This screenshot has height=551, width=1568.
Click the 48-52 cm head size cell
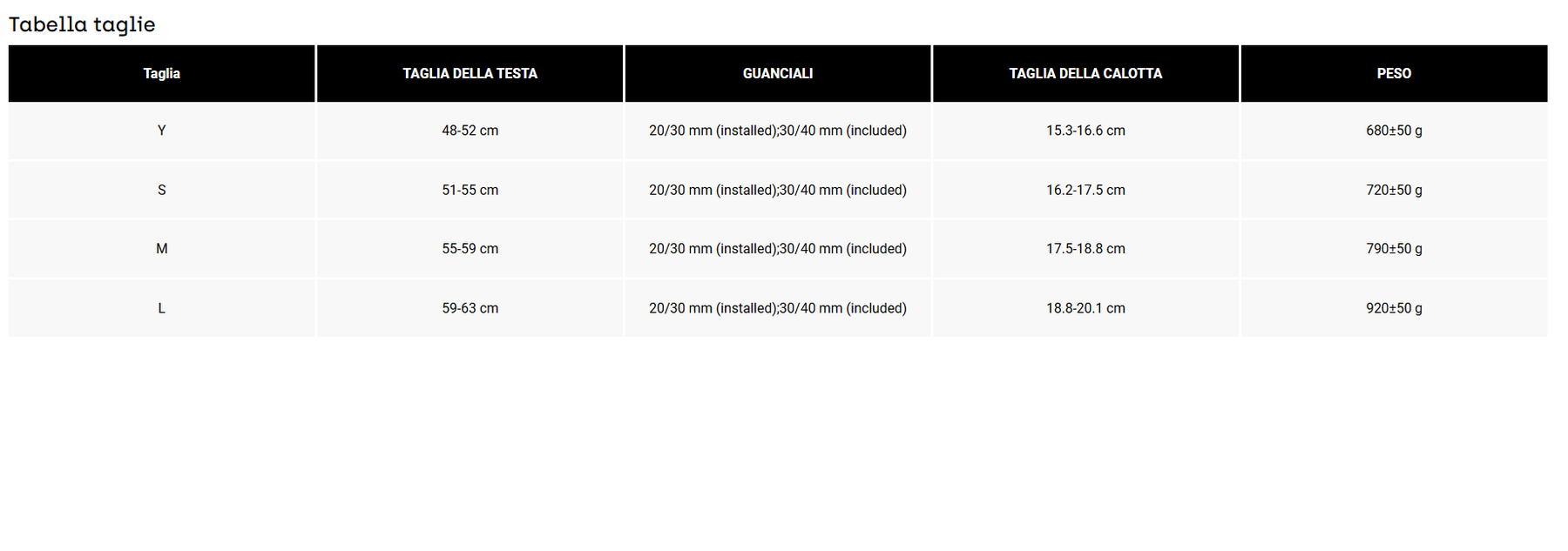point(470,131)
